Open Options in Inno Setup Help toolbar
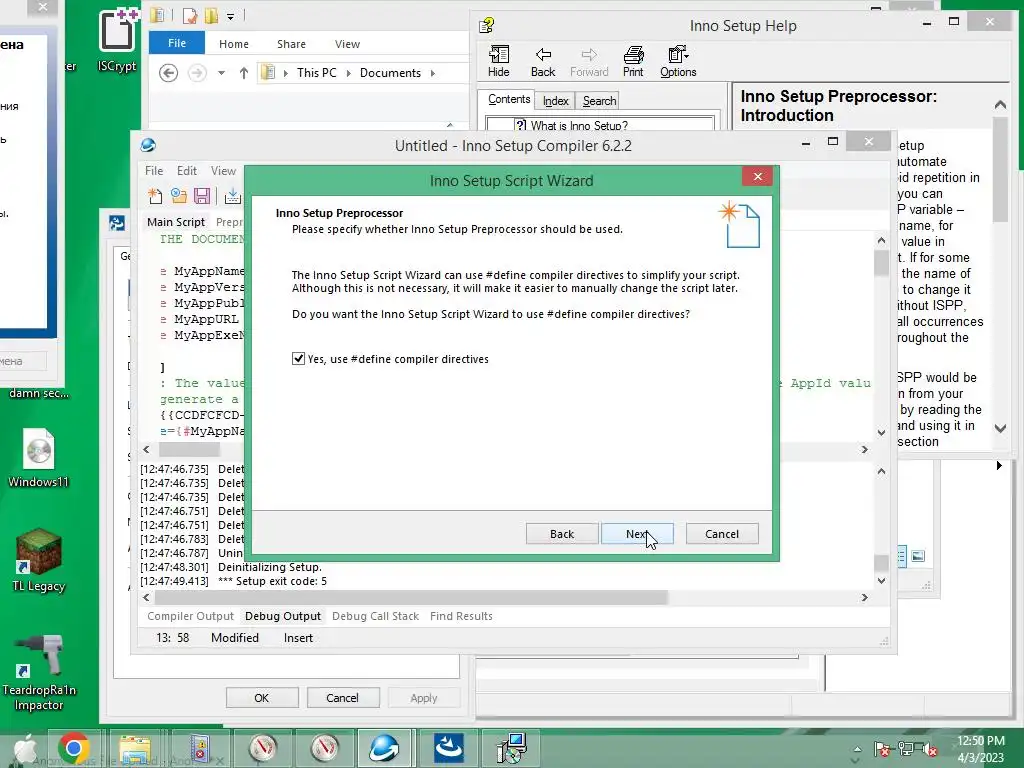 pos(678,62)
